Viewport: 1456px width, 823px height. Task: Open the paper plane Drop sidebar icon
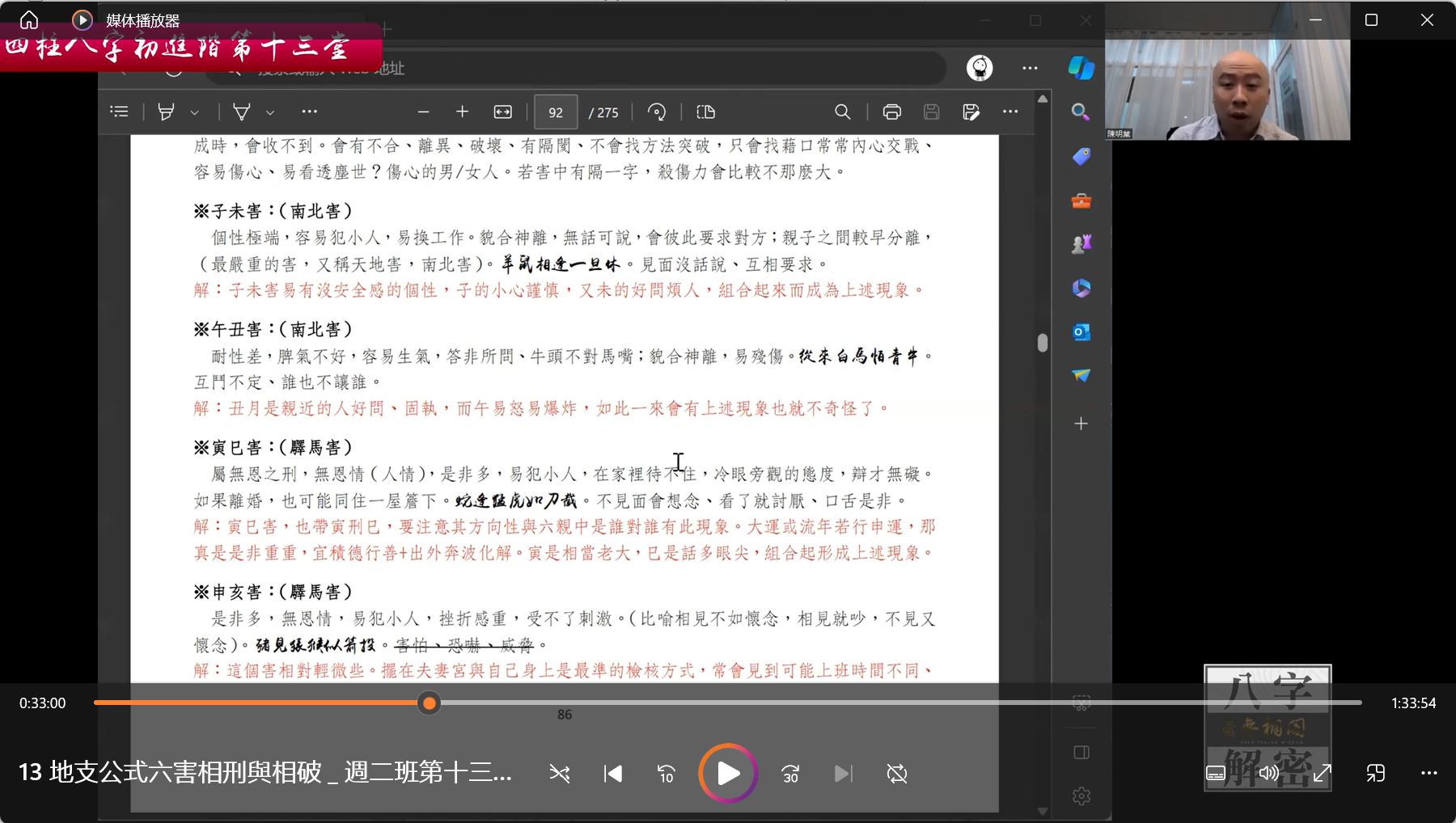1081,375
